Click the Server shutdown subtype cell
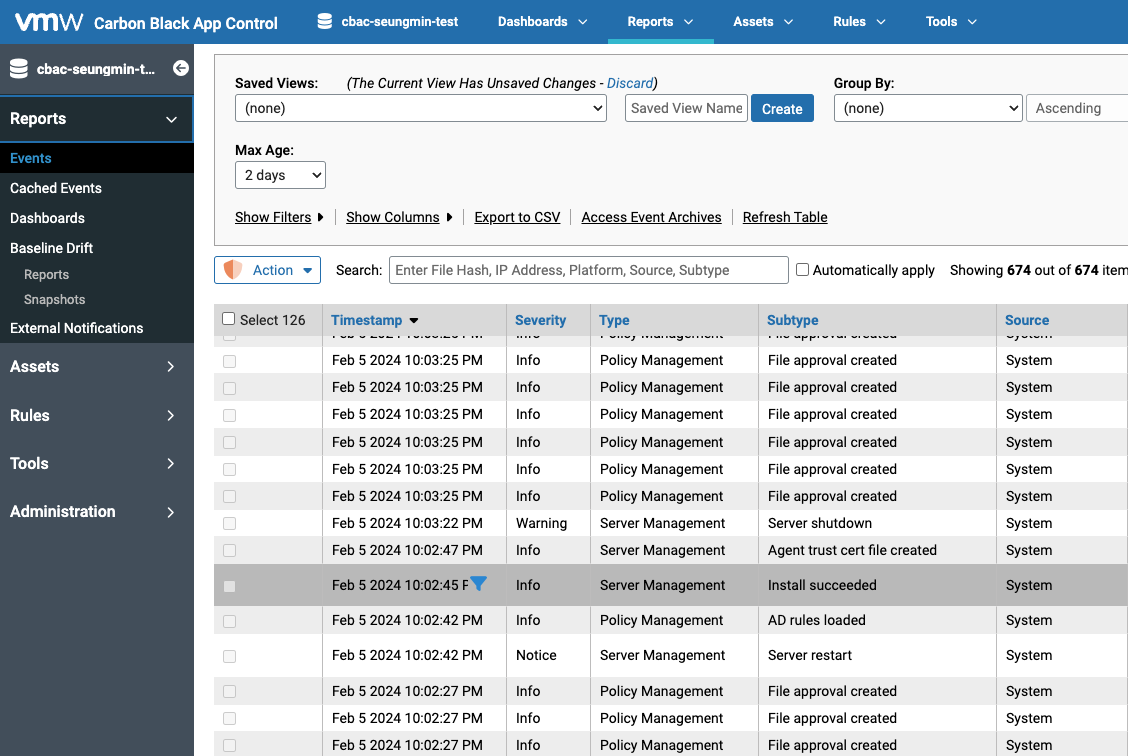 click(x=819, y=523)
